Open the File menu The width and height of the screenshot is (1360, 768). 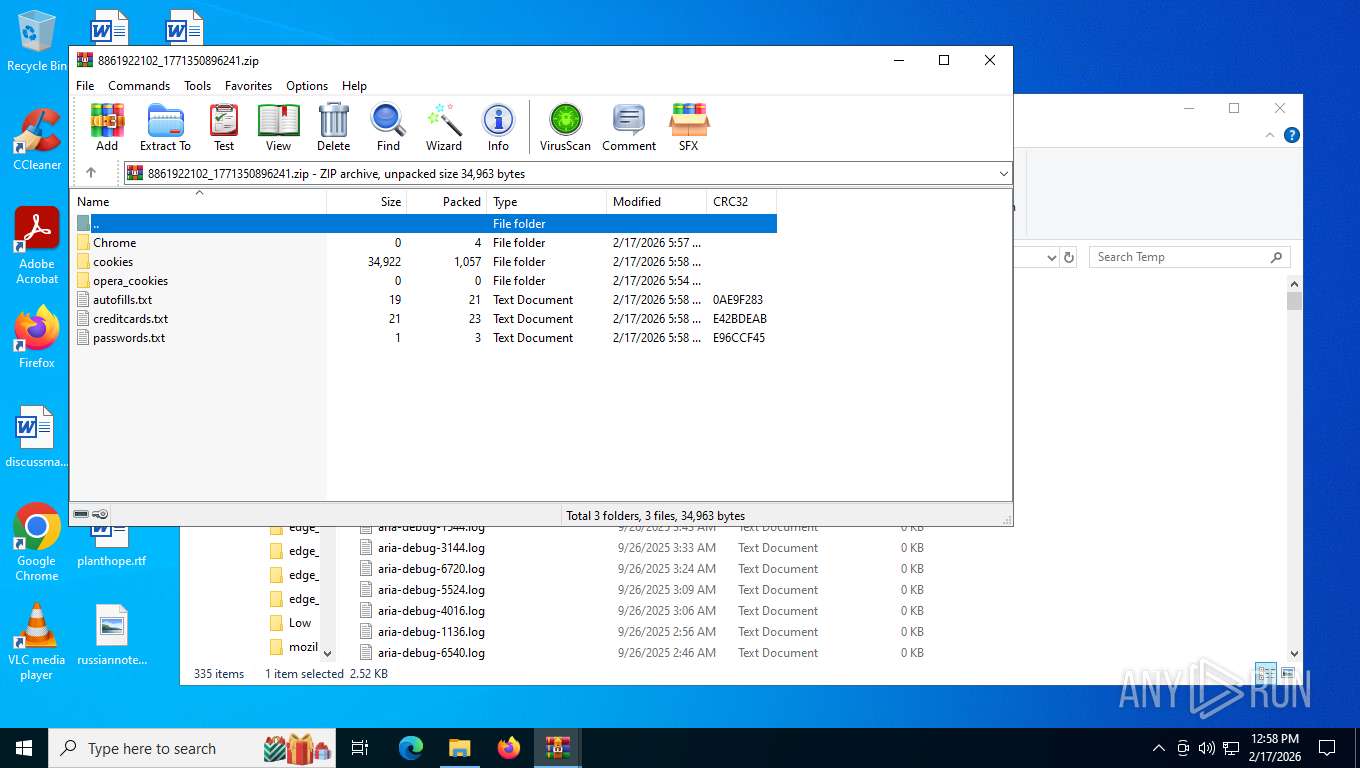85,86
